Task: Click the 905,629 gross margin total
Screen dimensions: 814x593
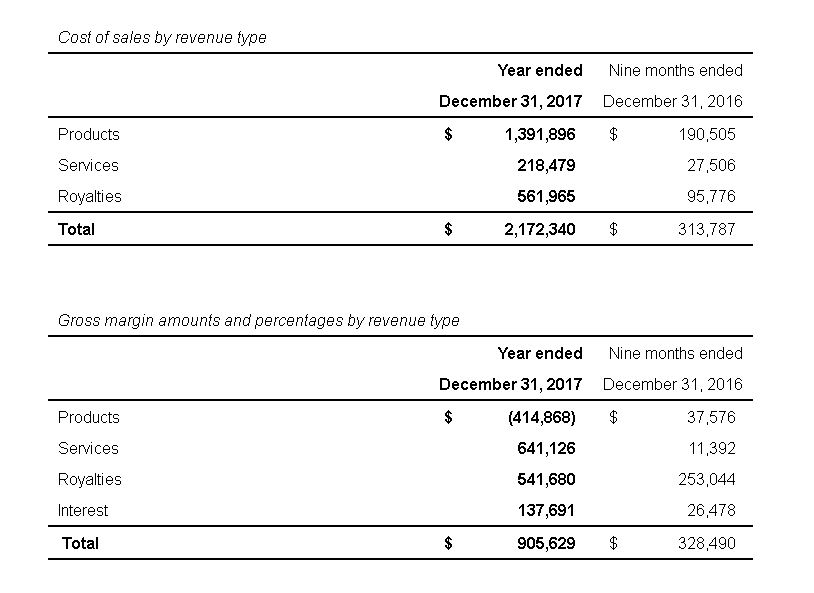Action: click(x=546, y=544)
